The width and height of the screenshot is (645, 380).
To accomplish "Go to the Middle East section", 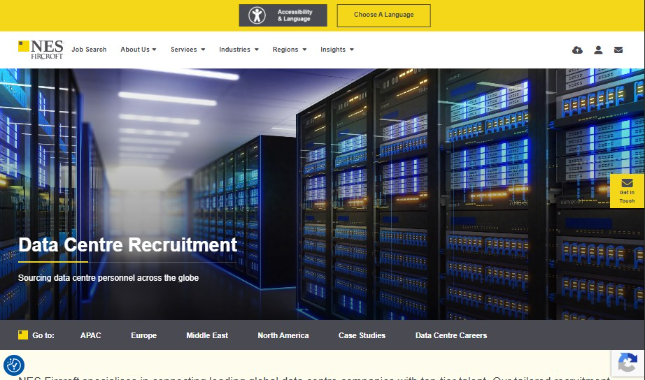I will tap(207, 335).
